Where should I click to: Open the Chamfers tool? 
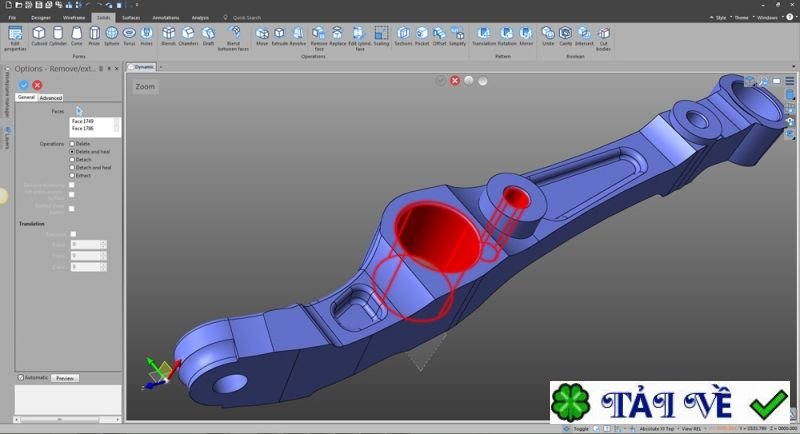tap(187, 36)
